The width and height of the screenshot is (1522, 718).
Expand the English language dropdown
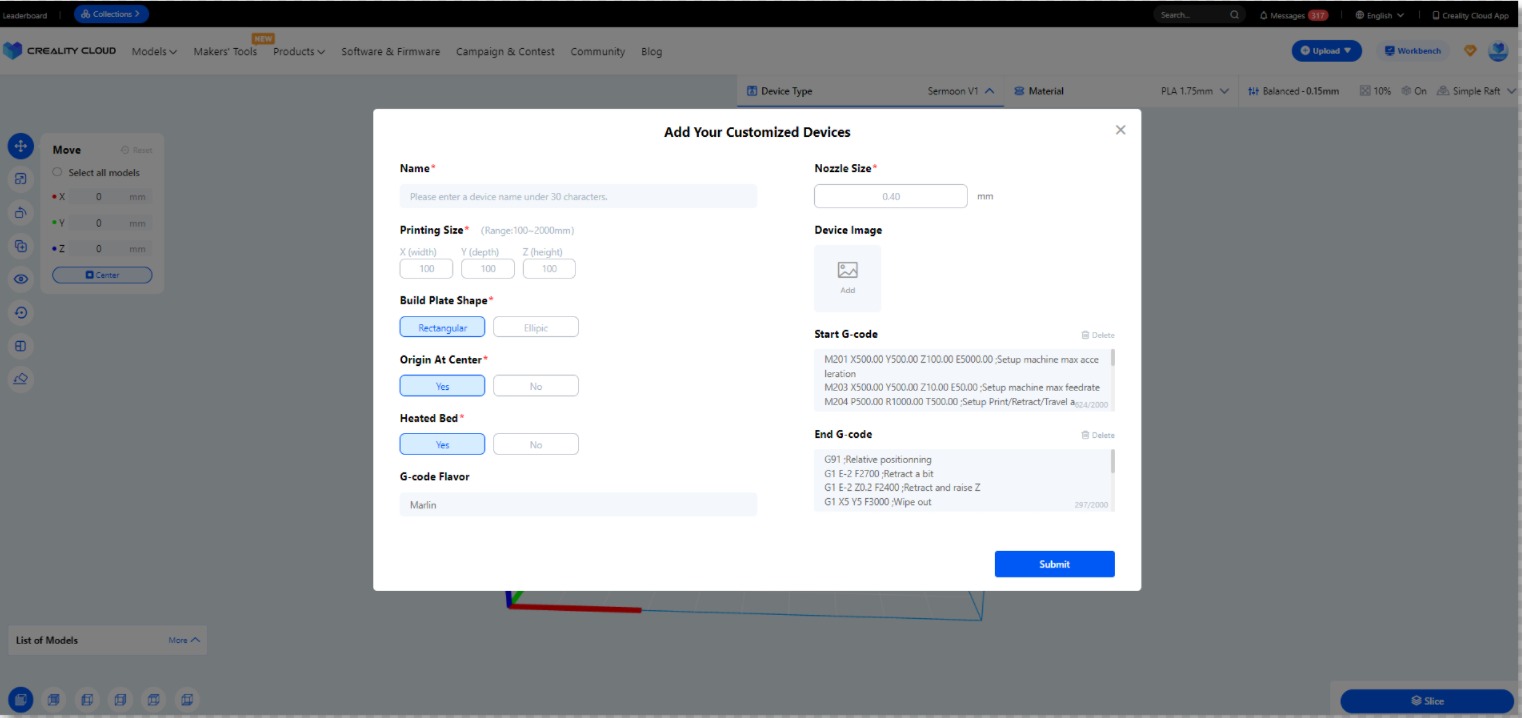point(1379,15)
